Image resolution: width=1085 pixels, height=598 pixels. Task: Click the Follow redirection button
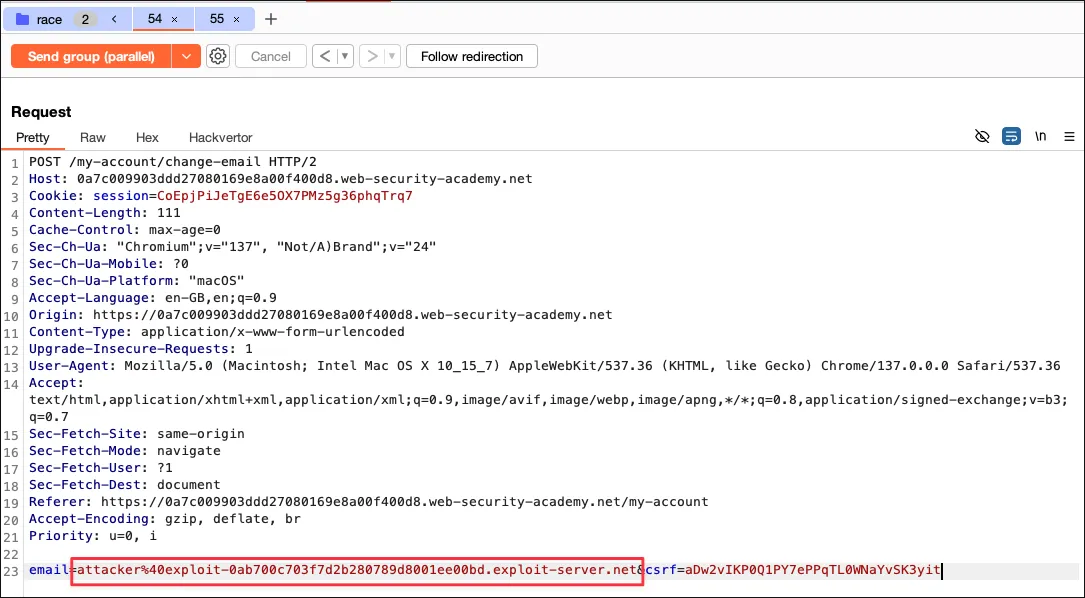472,57
